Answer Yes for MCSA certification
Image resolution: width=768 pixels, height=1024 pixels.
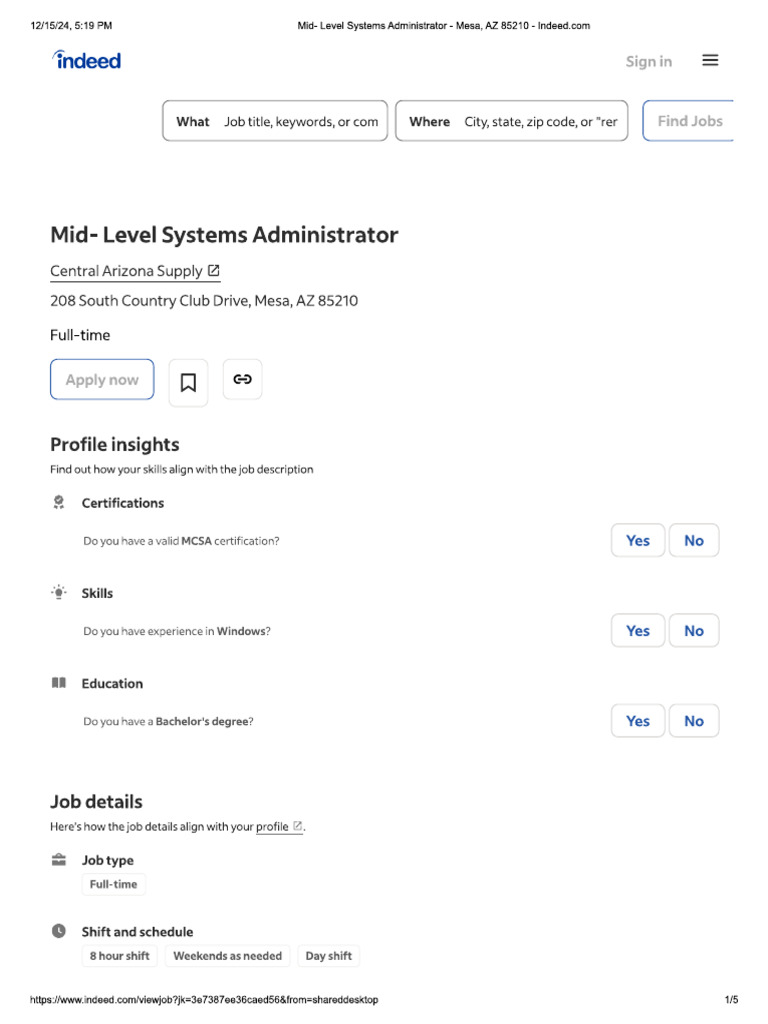[637, 540]
